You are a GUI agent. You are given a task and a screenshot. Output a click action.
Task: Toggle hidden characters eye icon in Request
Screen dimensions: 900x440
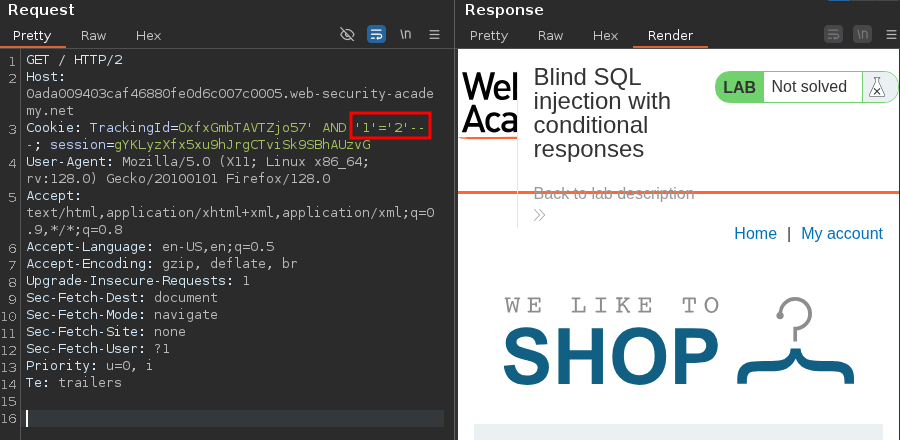pyautogui.click(x=347, y=35)
